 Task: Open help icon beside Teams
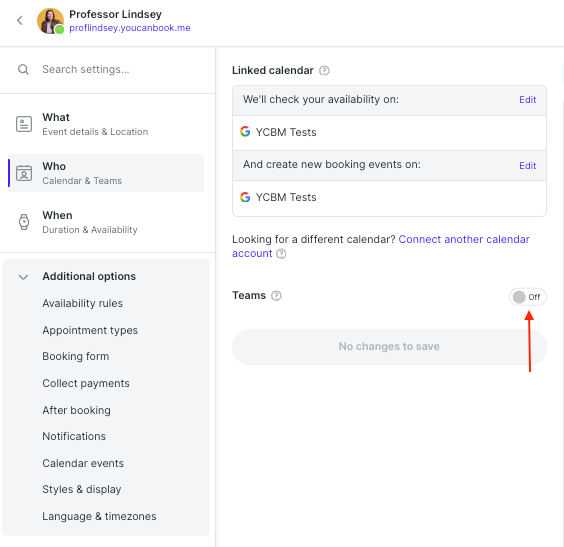click(x=276, y=296)
